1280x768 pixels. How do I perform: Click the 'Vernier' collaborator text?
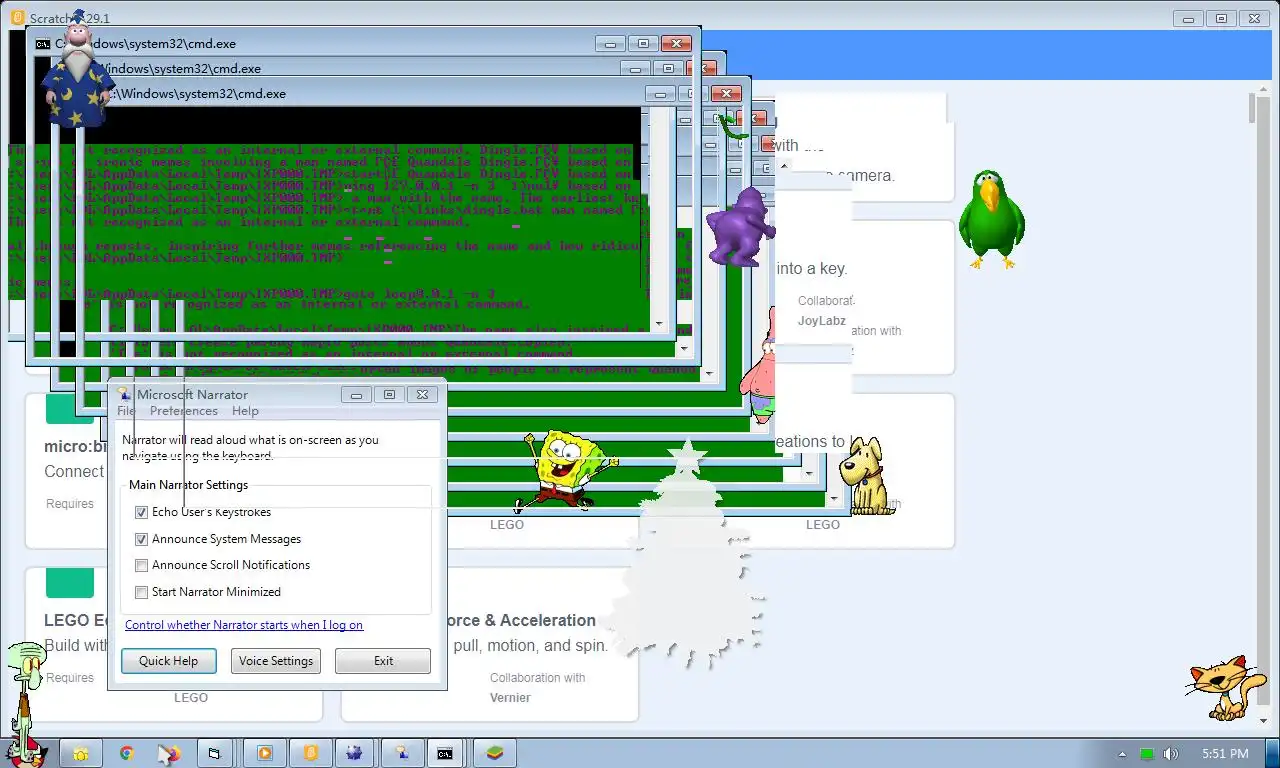tap(510, 698)
